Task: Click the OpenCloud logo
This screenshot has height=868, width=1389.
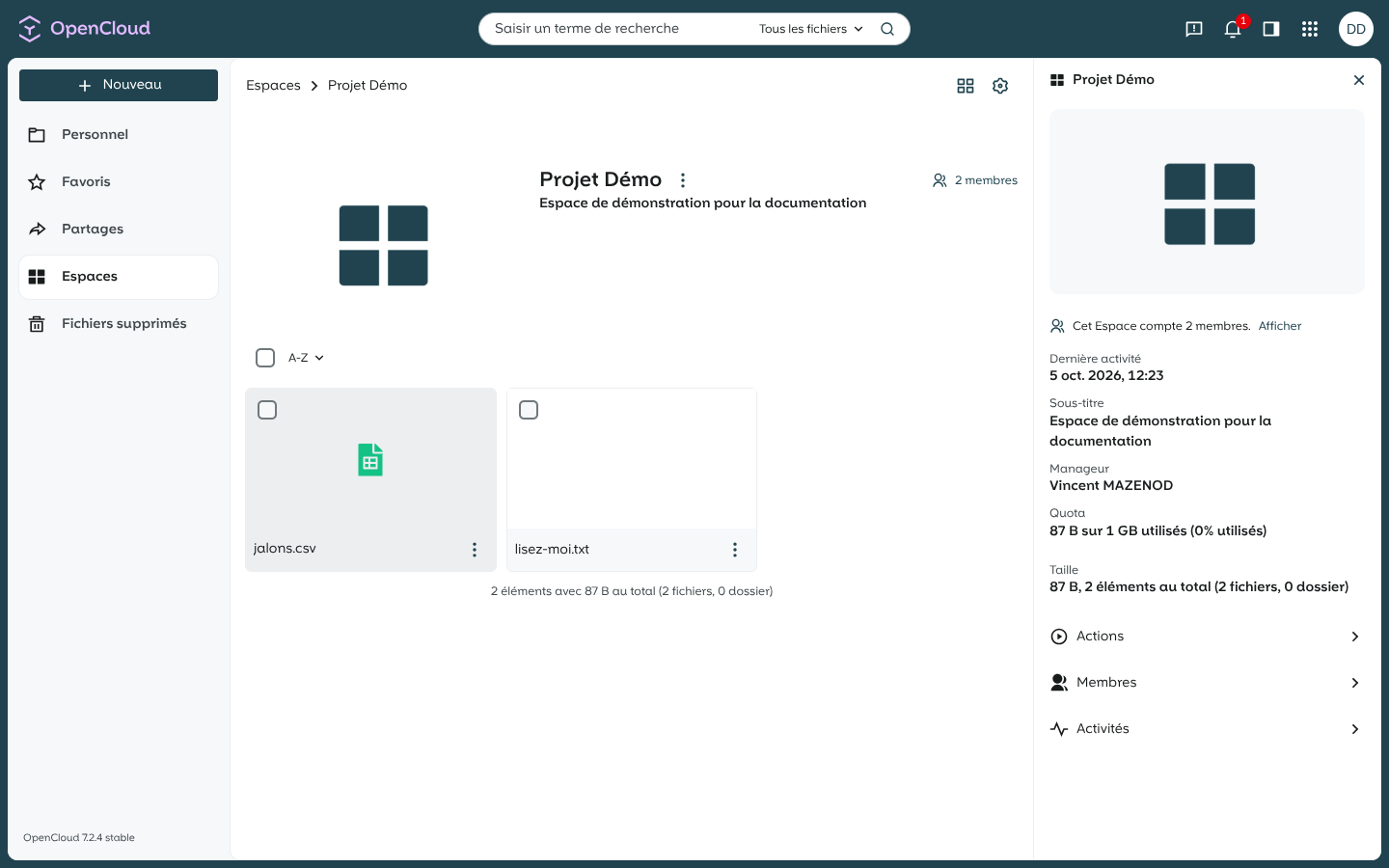Action: coord(85,29)
